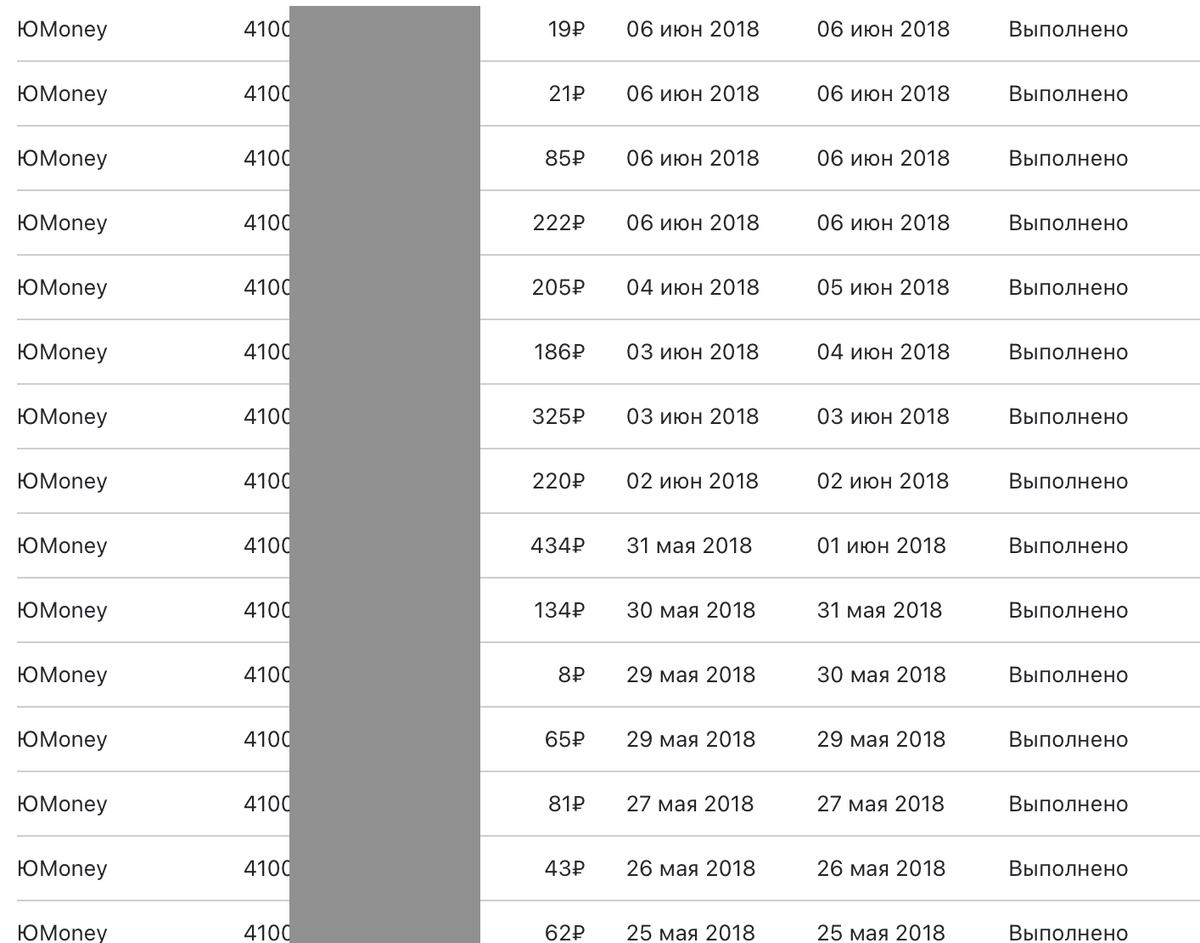Select the 4100 wallet number in the 62₽ row
This screenshot has width=1200, height=943.
tap(267, 933)
